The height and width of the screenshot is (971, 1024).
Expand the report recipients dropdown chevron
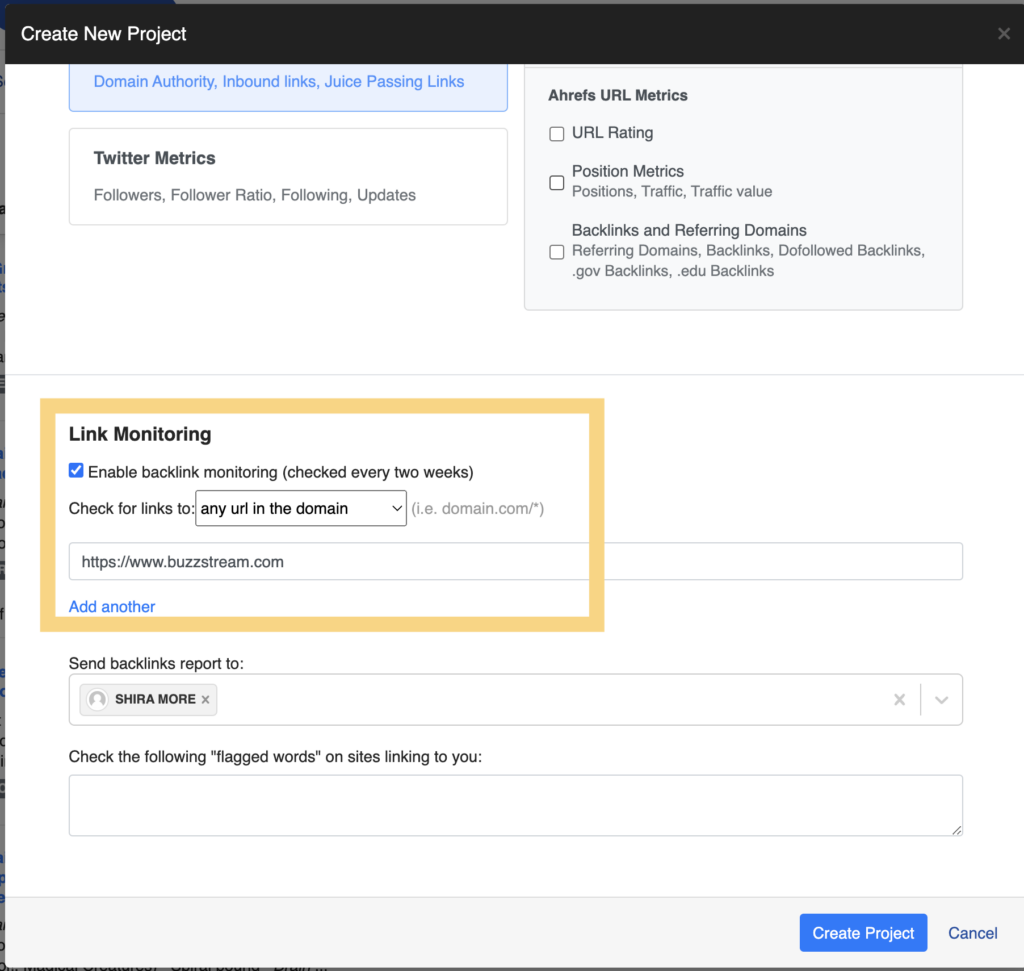pos(941,700)
